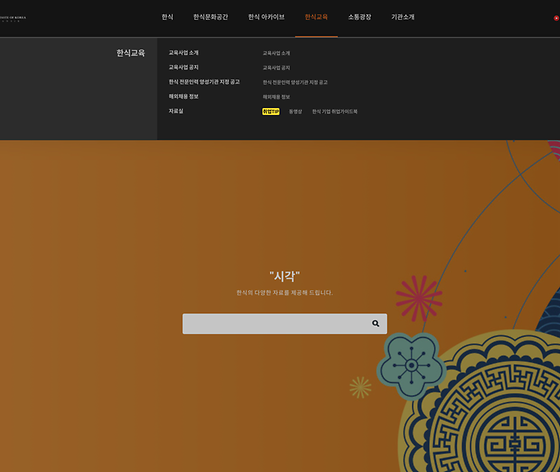Viewport: 560px width, 472px height.
Task: Open the gray 교육사업 소개 sub-link
Action: pos(276,53)
